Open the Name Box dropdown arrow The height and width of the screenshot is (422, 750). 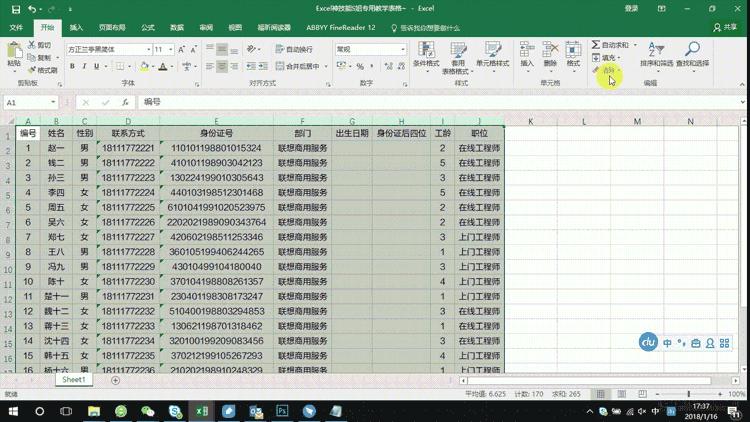[x=53, y=102]
